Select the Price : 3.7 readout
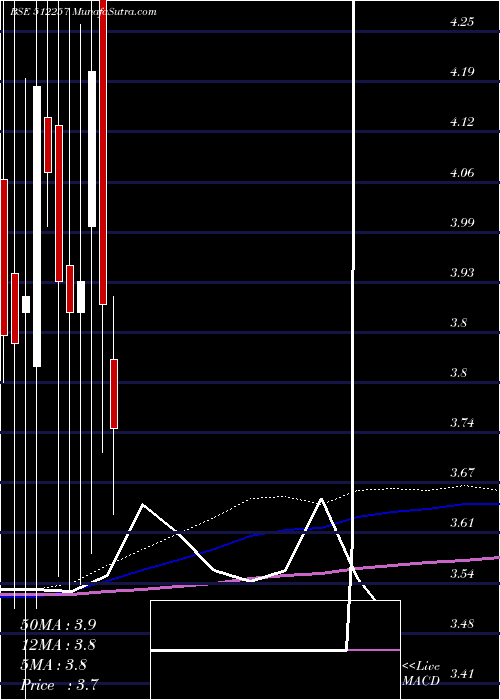The width and height of the screenshot is (500, 700). pos(59,685)
